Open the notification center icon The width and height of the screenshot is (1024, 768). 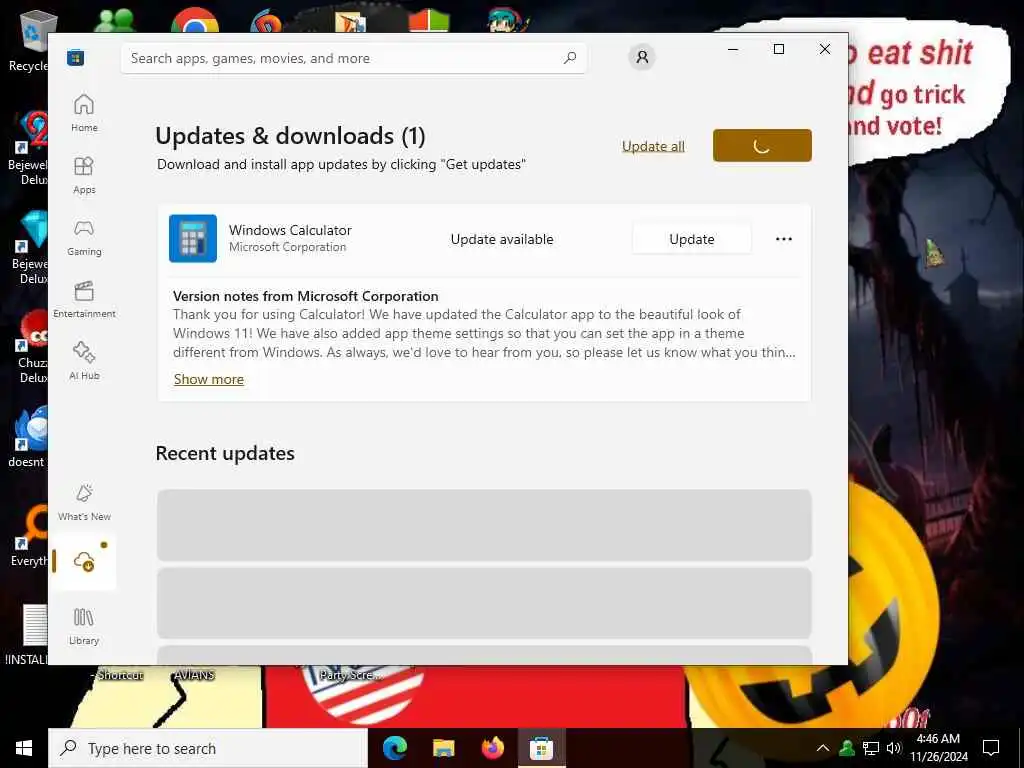tap(991, 748)
